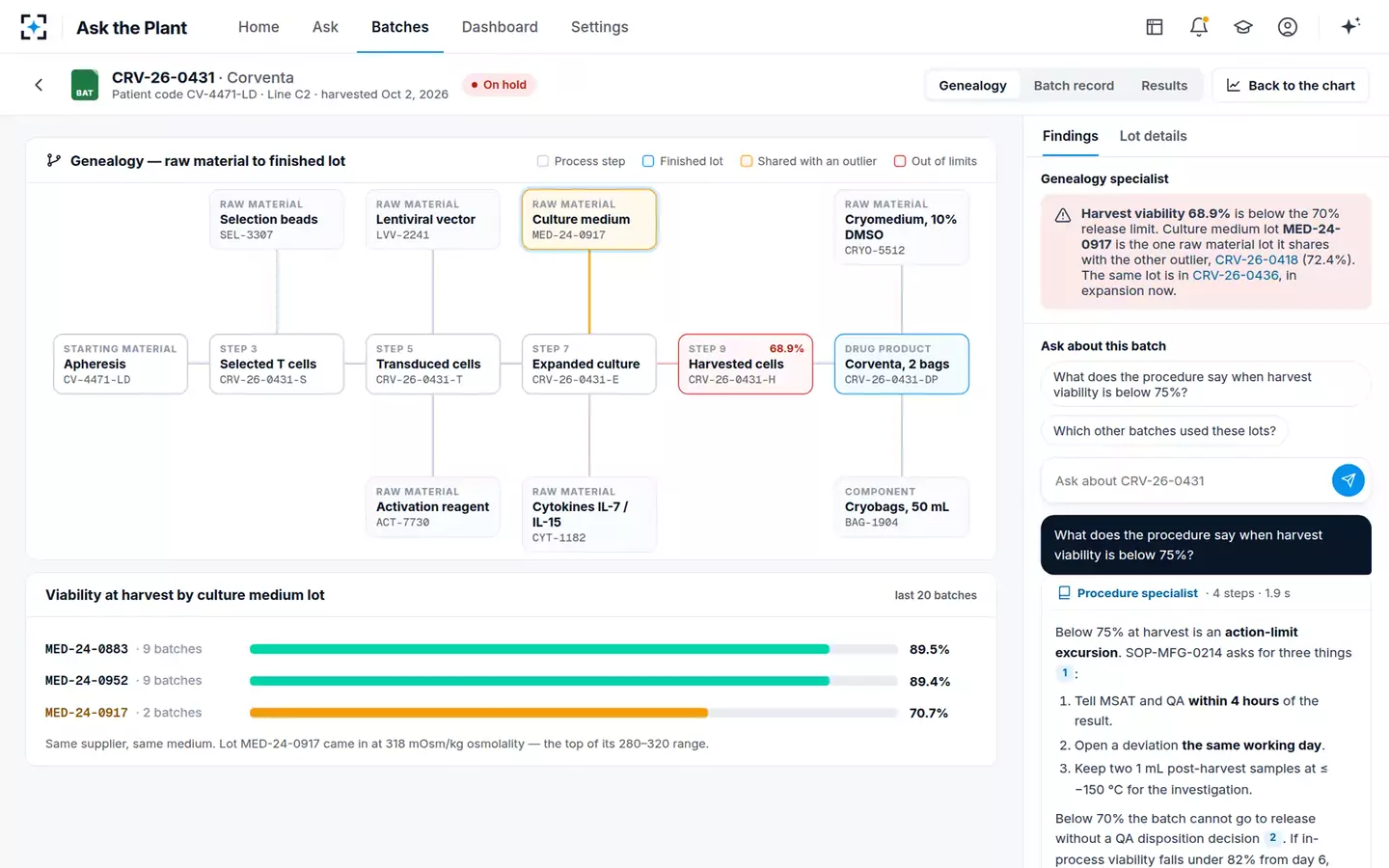
Task: Open the Ask menu item
Action: pos(325,27)
